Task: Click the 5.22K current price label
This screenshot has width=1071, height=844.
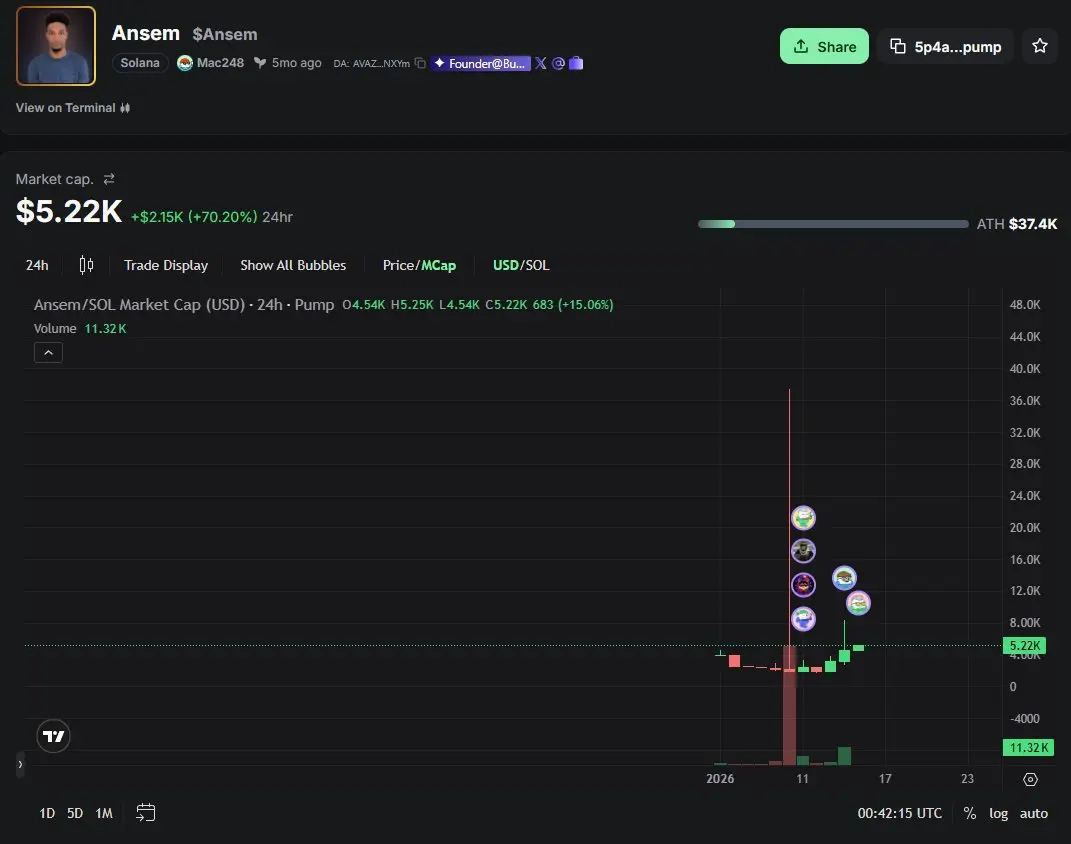Action: pyautogui.click(x=1024, y=645)
